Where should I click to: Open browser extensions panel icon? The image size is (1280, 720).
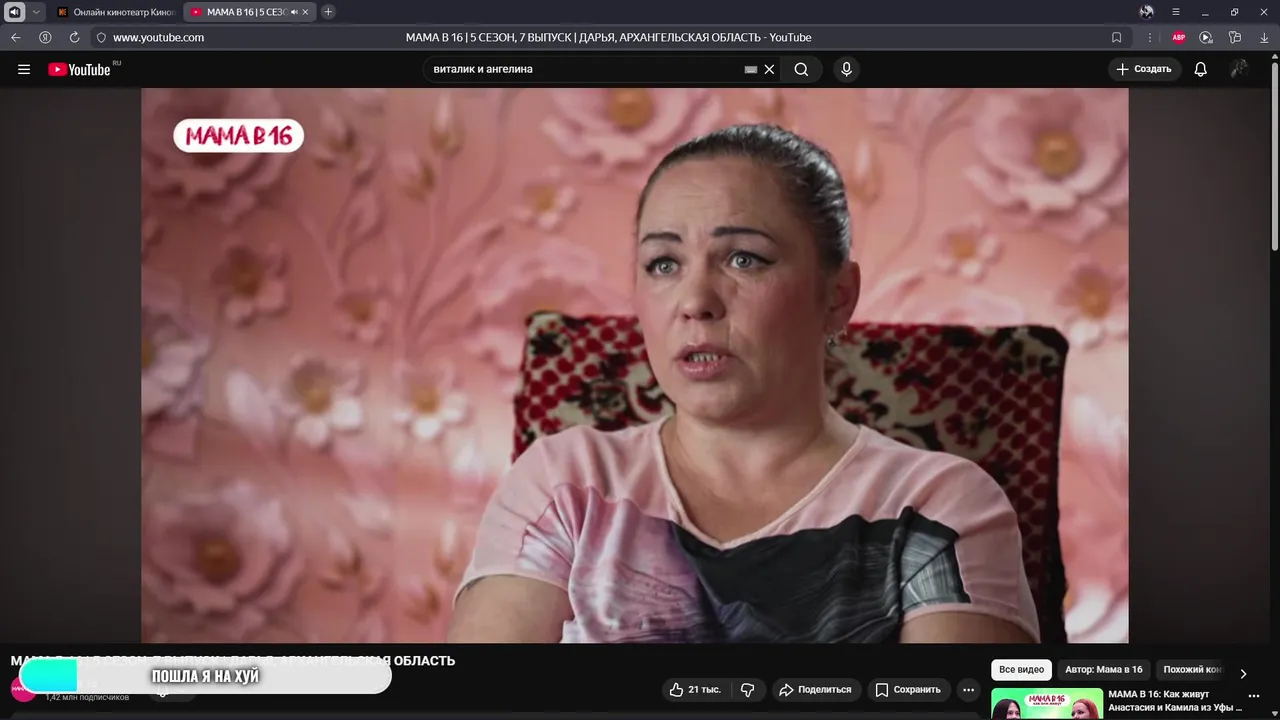click(1235, 37)
